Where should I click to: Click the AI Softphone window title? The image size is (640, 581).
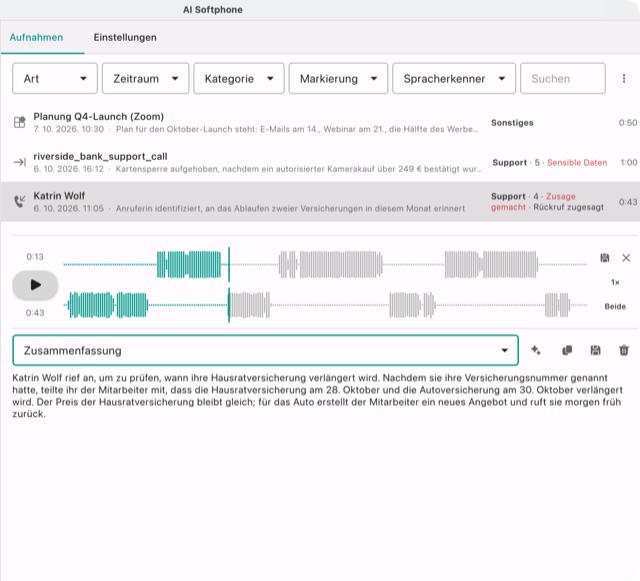coord(213,9)
